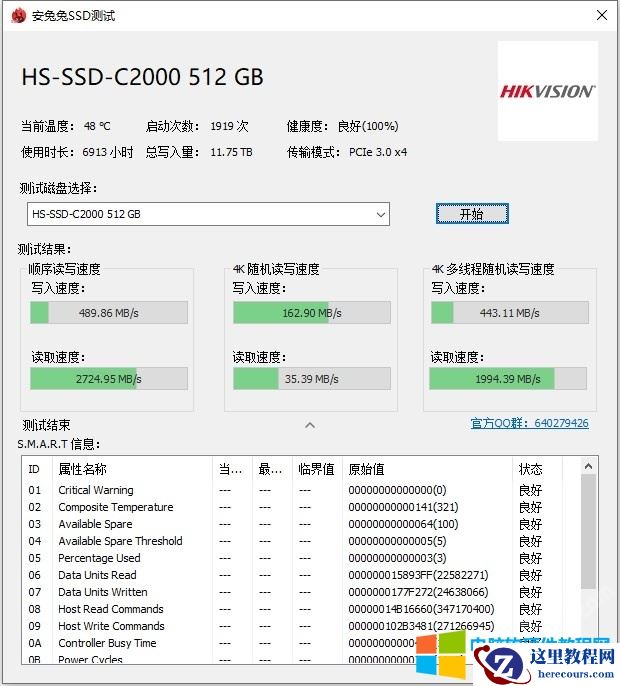
Task: Click the health value 良好(100%)
Action: [368, 126]
